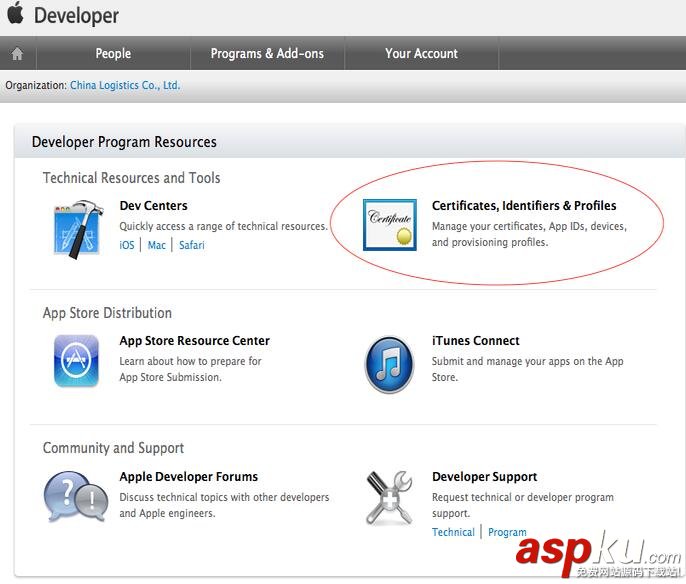
Task: Open the Certificate icon
Action: pyautogui.click(x=389, y=225)
